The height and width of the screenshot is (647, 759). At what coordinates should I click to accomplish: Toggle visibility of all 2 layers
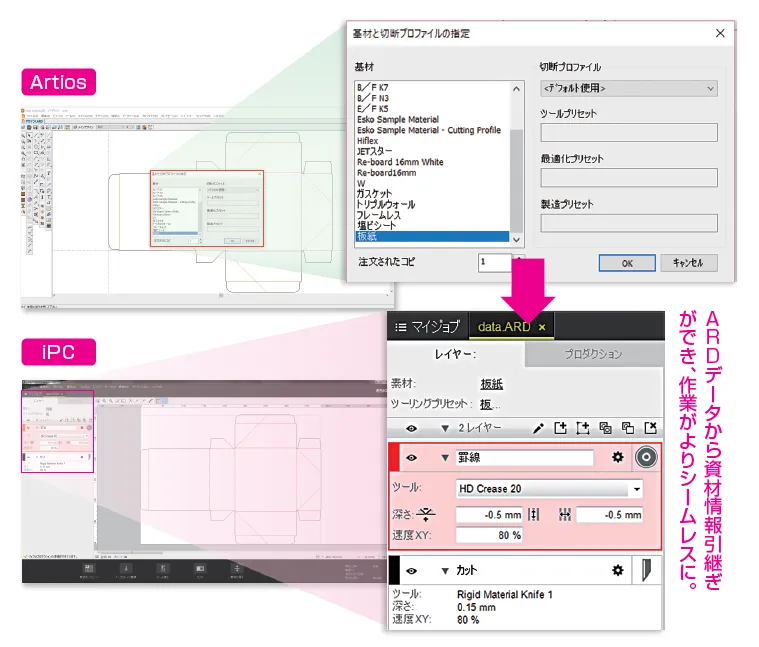411,428
